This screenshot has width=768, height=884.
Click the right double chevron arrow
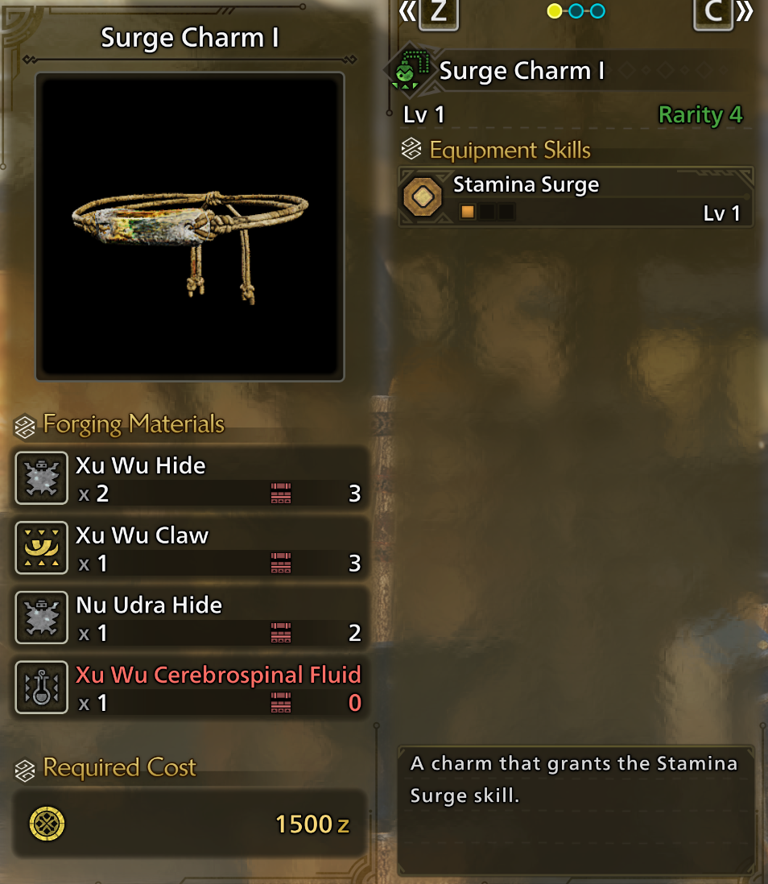[744, 11]
